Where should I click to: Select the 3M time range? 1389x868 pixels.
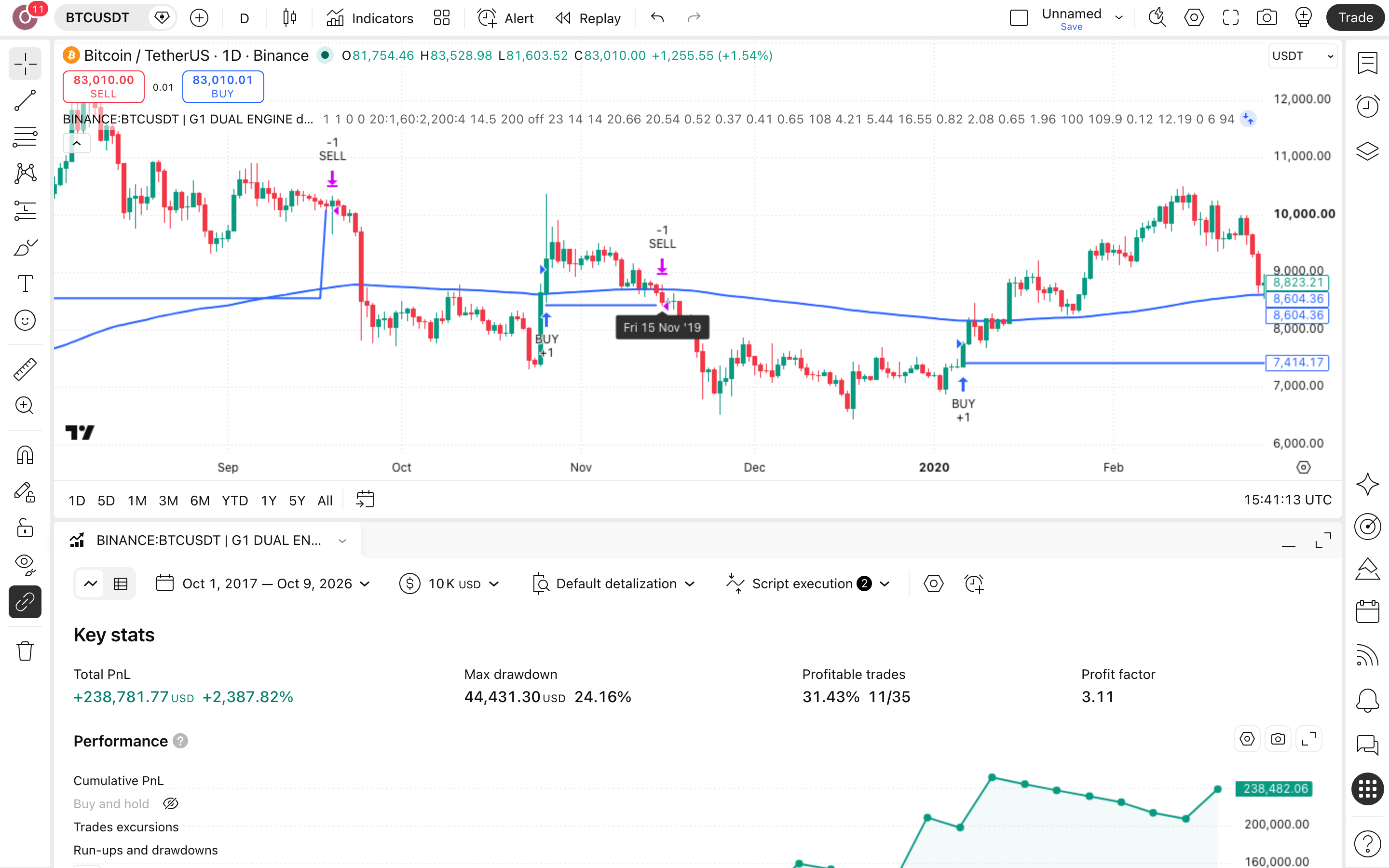[x=168, y=501]
